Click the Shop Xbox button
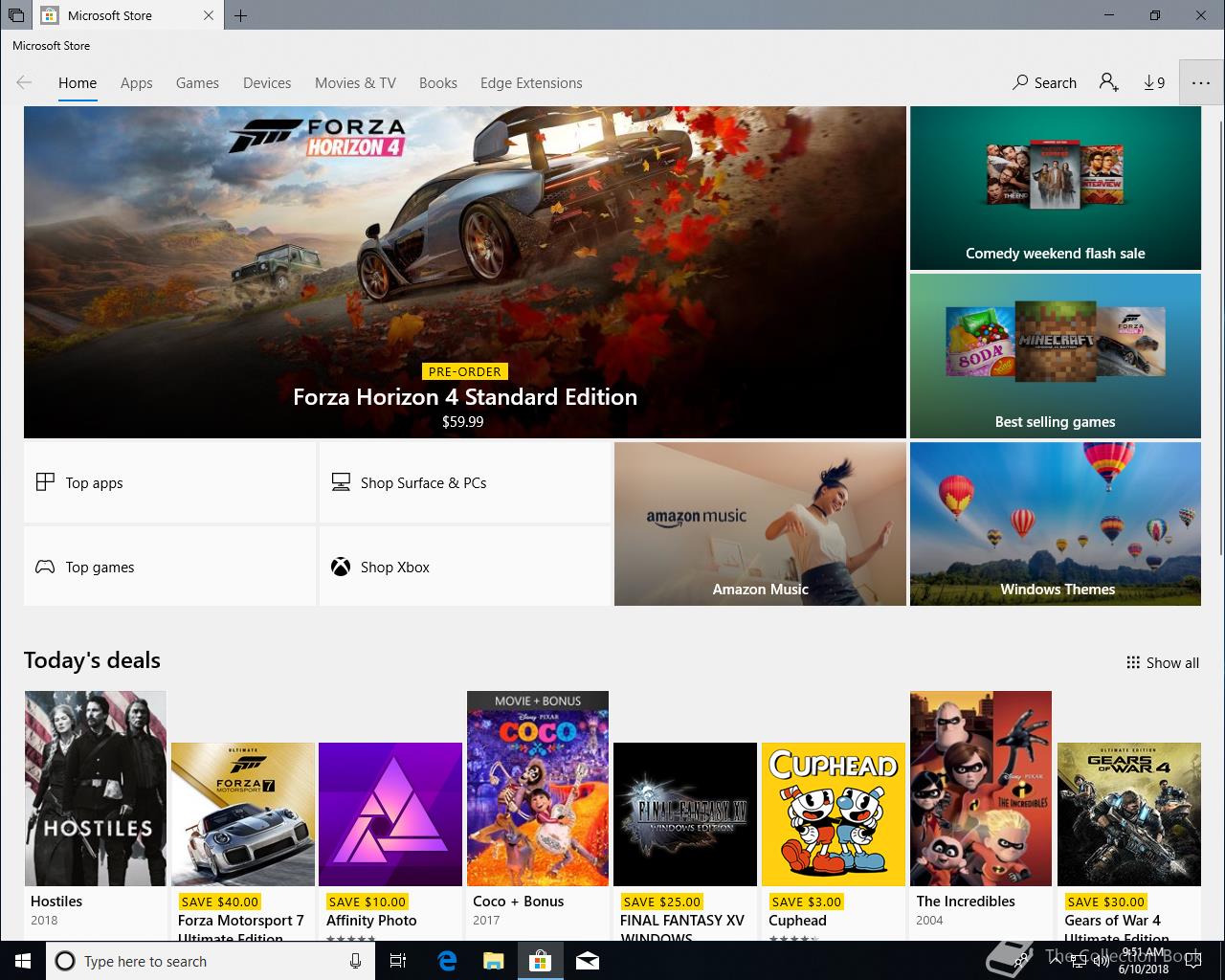Image resolution: width=1225 pixels, height=980 pixels. [464, 567]
